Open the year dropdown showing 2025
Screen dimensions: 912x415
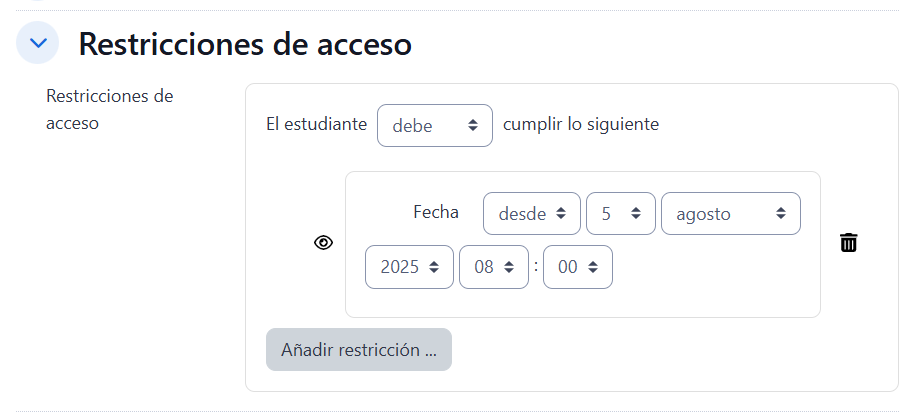click(x=409, y=267)
